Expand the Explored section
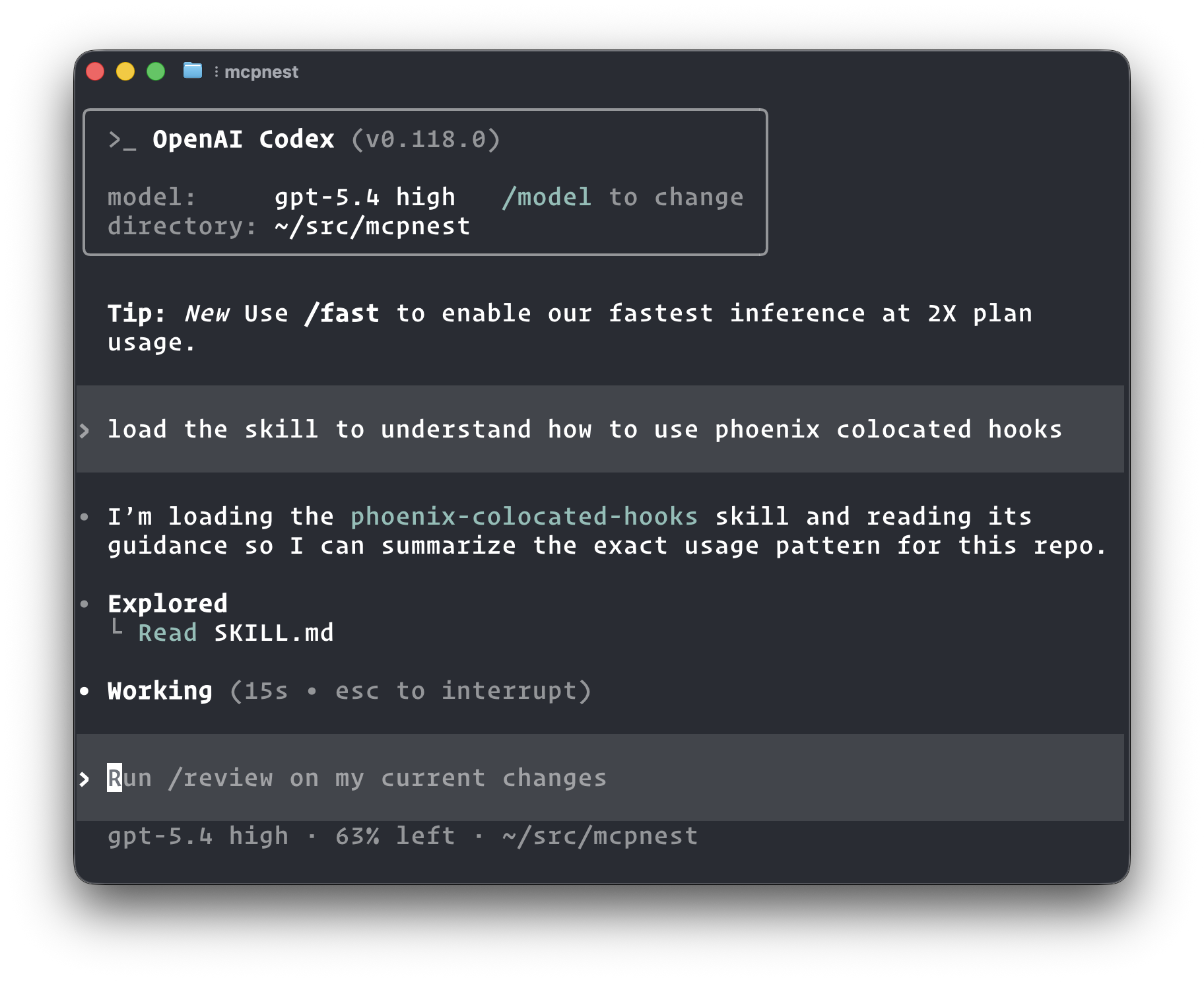This screenshot has height=982, width=1204. coord(167,603)
